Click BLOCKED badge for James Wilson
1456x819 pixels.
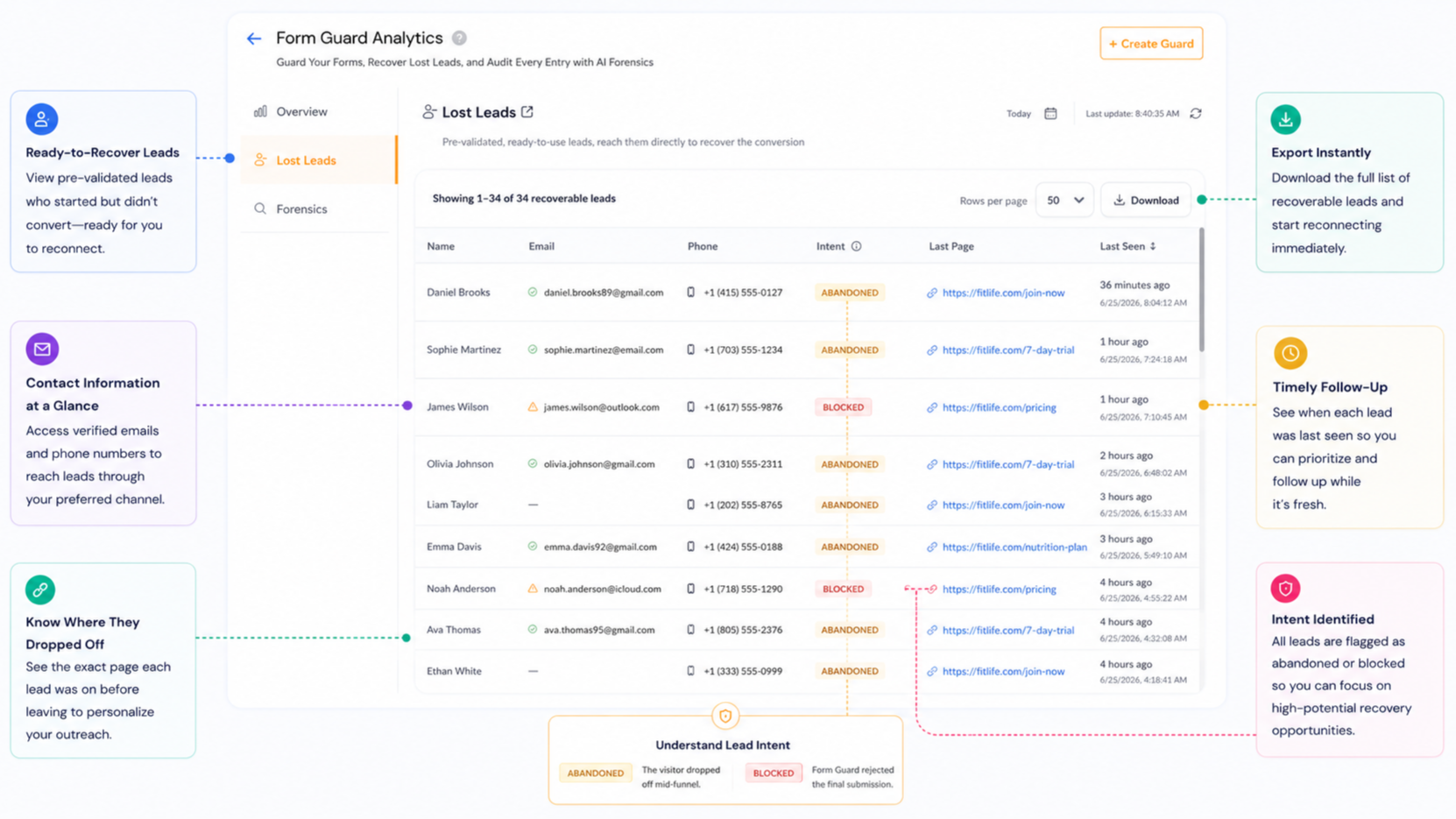(843, 407)
